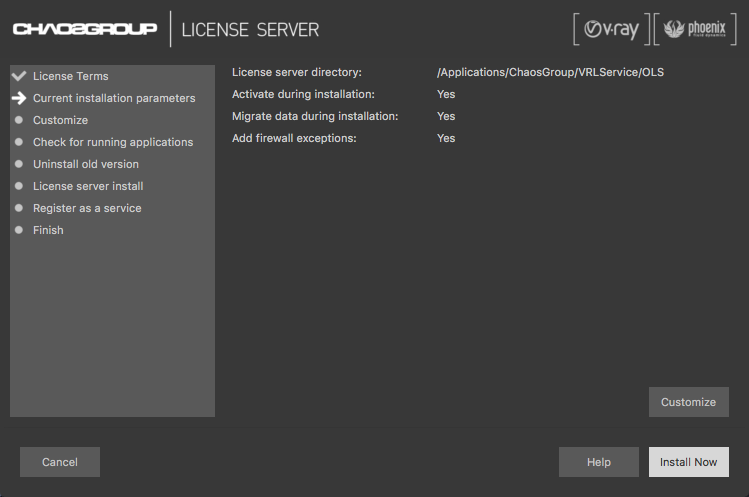
Task: Click the Chaos Group logo
Action: tap(85, 29)
